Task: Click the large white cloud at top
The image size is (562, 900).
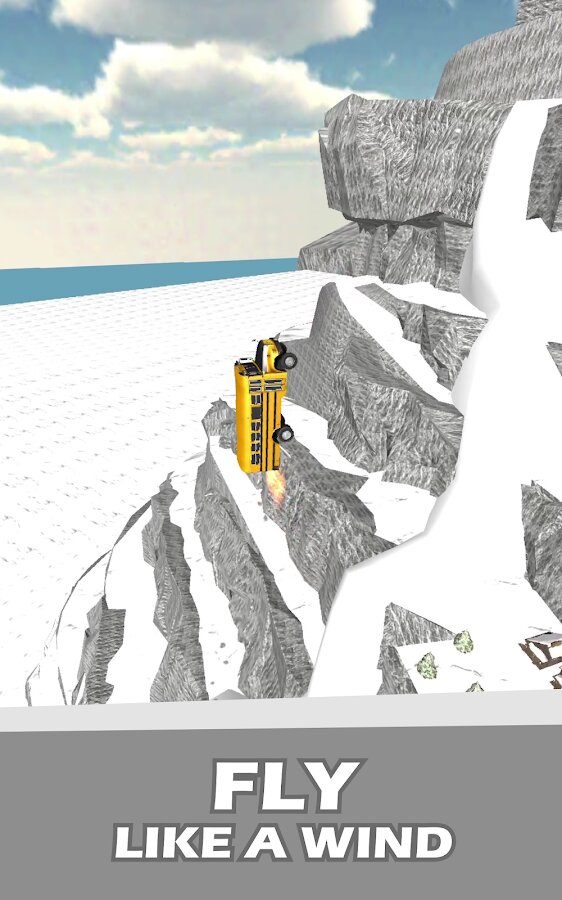Action: pos(212,23)
